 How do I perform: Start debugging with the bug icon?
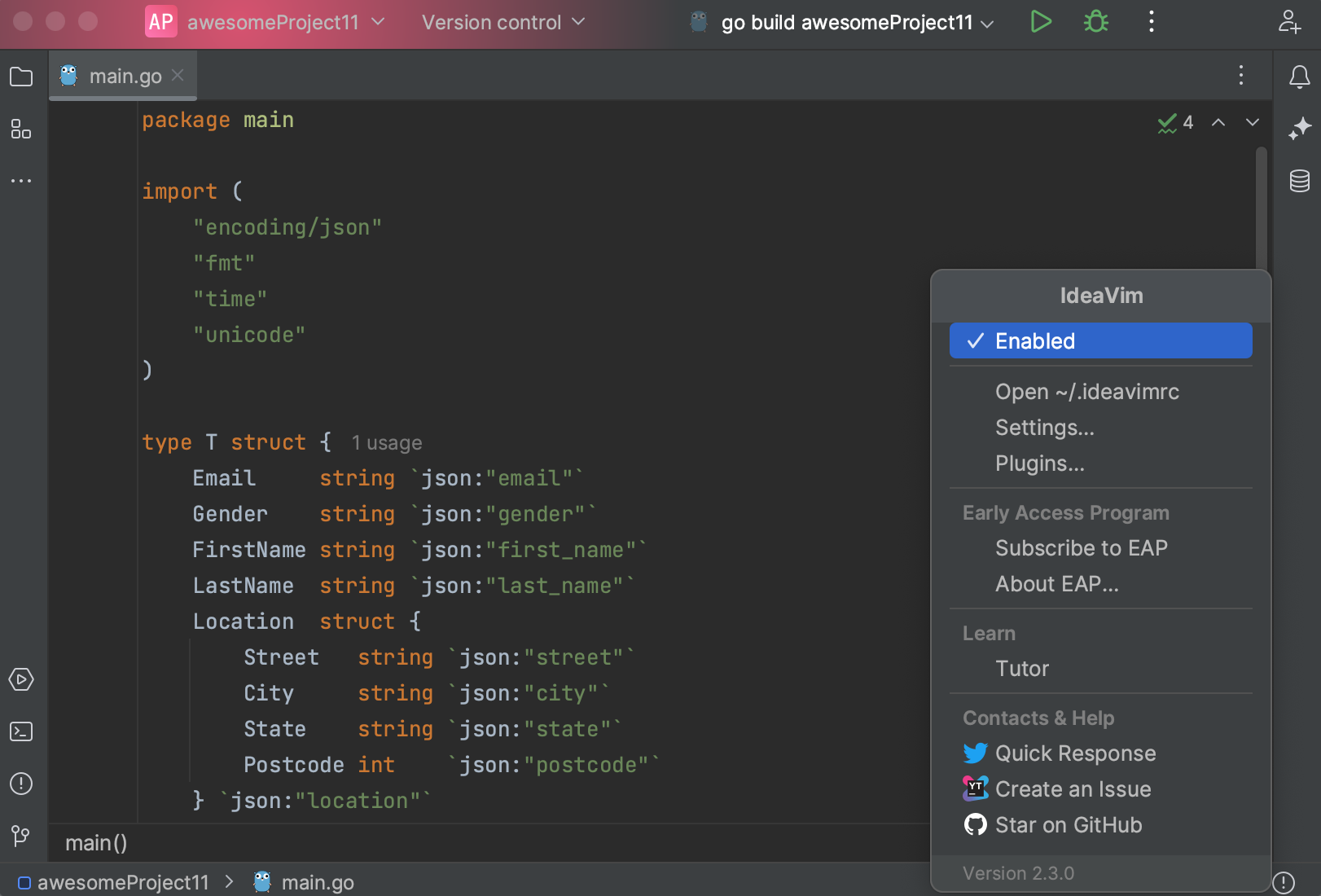tap(1095, 22)
